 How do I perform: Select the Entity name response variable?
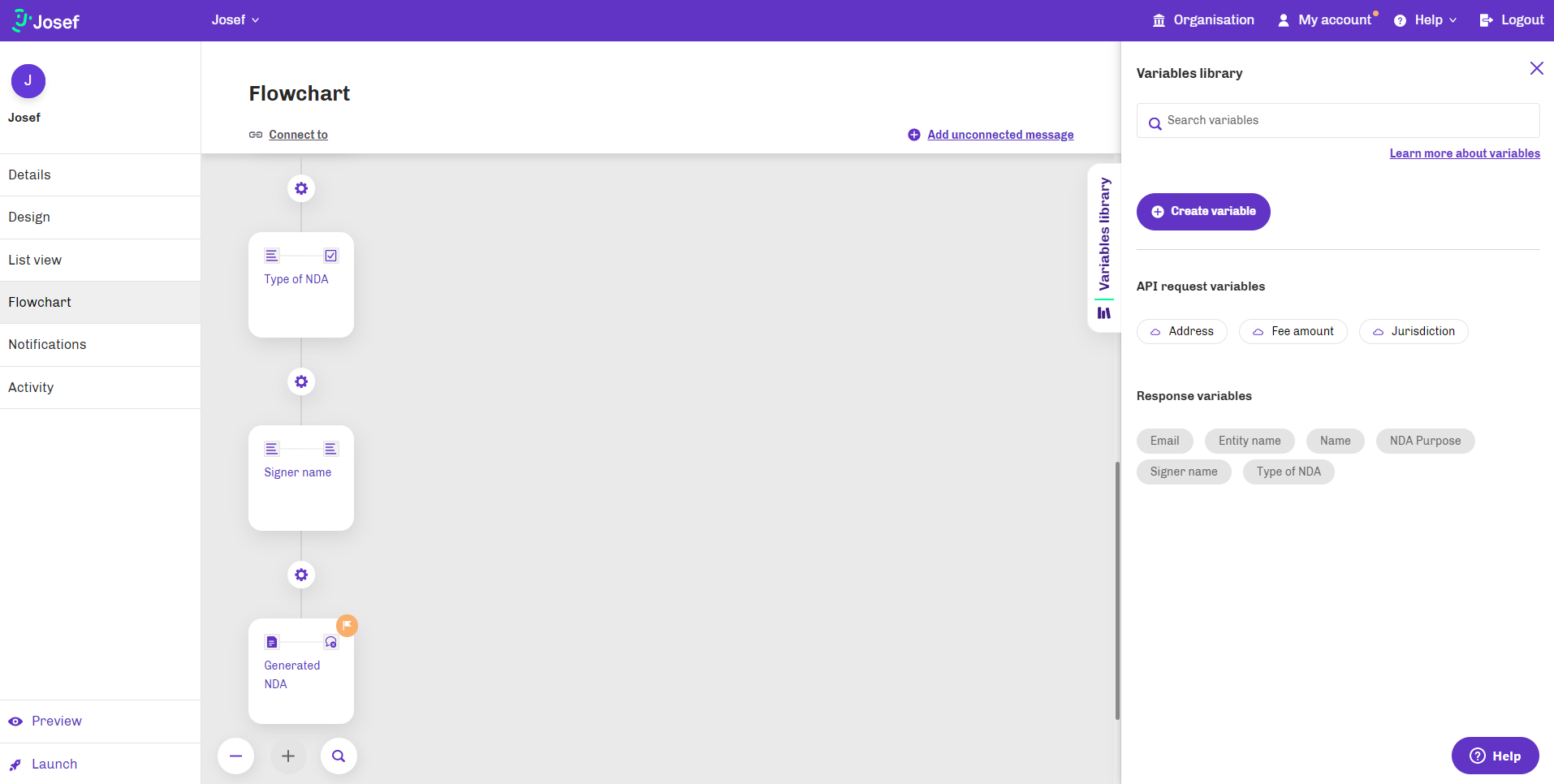(1250, 441)
